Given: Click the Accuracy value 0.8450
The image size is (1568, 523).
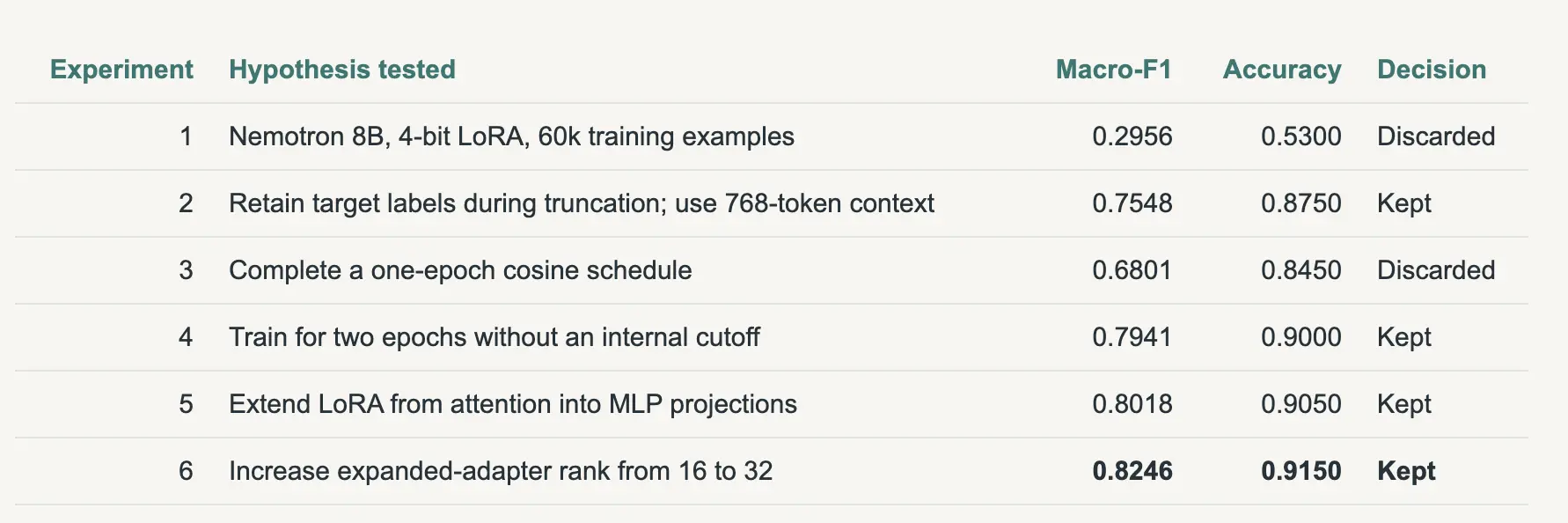Looking at the screenshot, I should pos(1301,270).
